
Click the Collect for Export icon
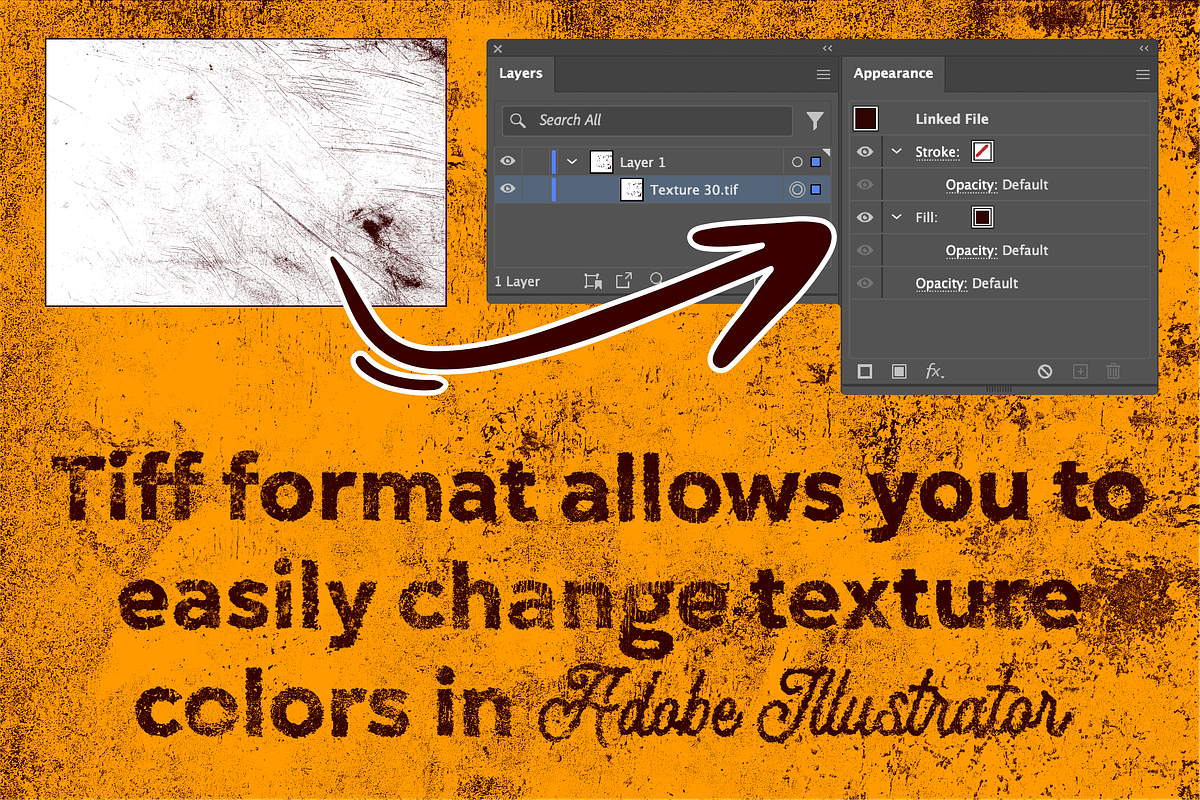click(623, 281)
